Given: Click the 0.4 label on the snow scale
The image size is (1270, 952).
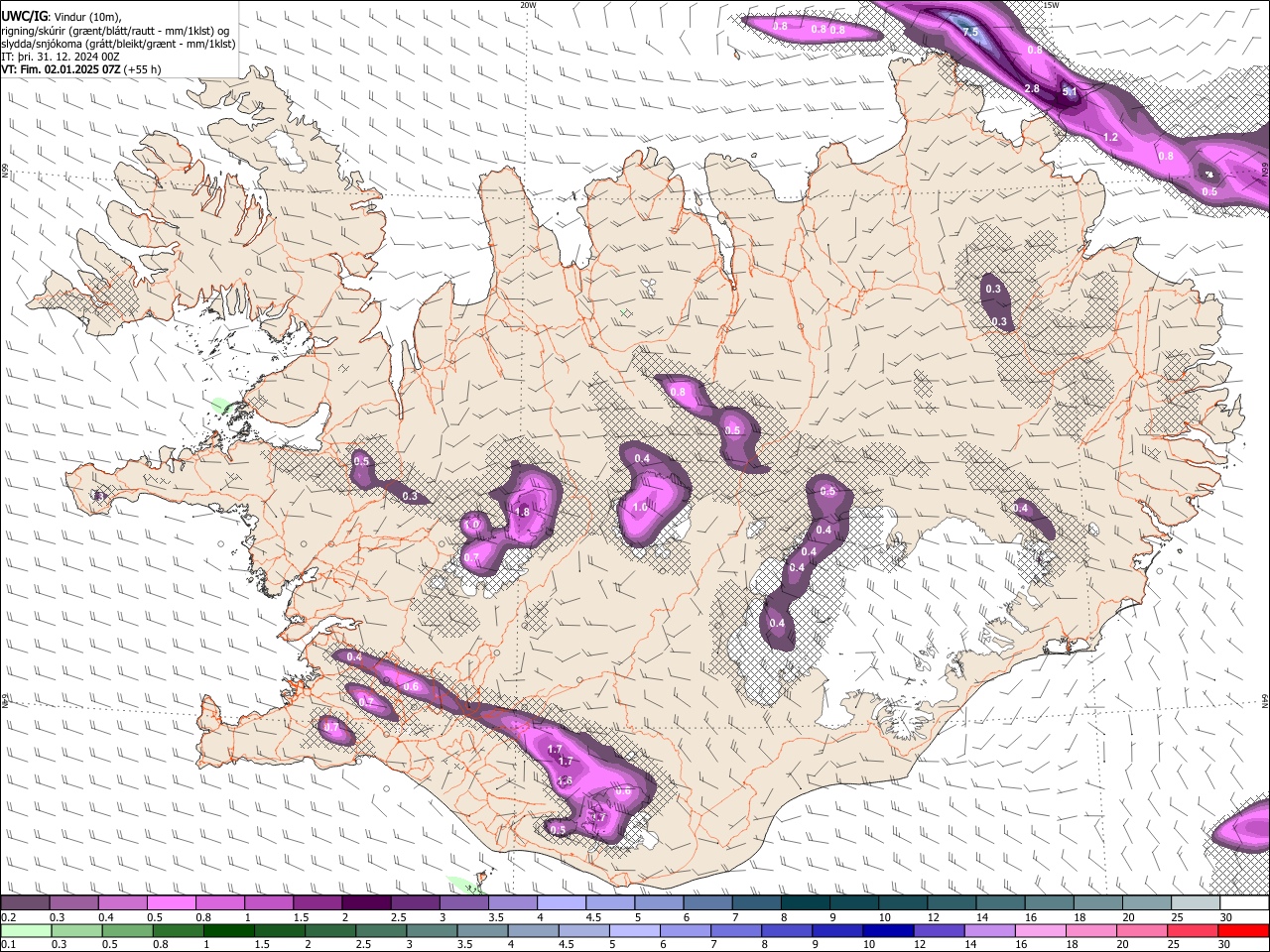Looking at the screenshot, I should tap(106, 918).
